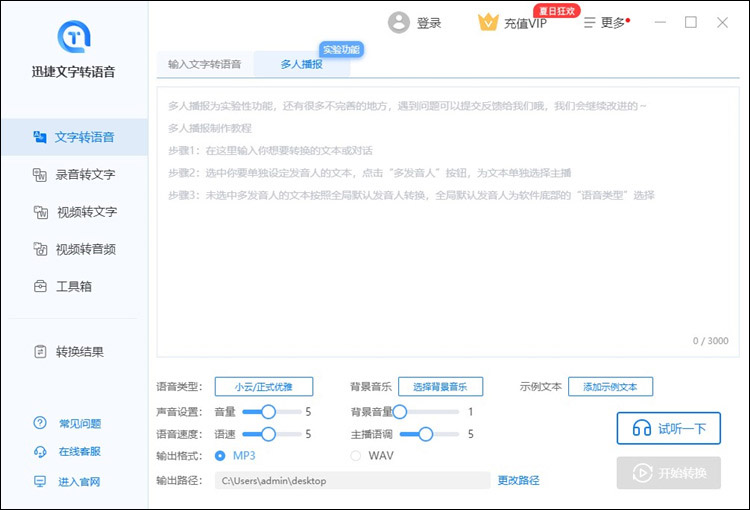Image resolution: width=750 pixels, height=510 pixels.
Task: Minimize the application window
Action: 660,22
